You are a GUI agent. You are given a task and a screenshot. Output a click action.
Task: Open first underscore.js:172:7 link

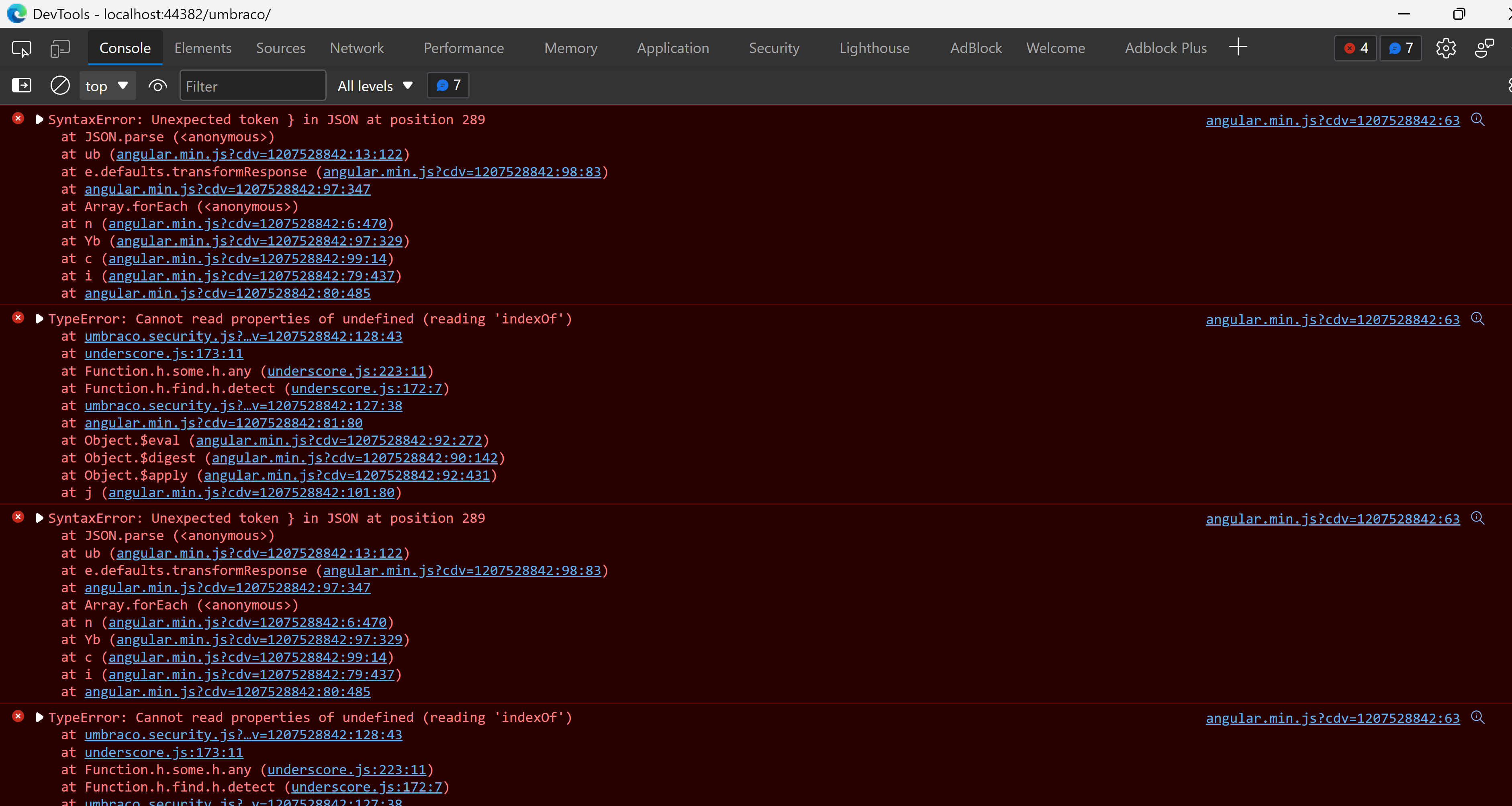[367, 389]
